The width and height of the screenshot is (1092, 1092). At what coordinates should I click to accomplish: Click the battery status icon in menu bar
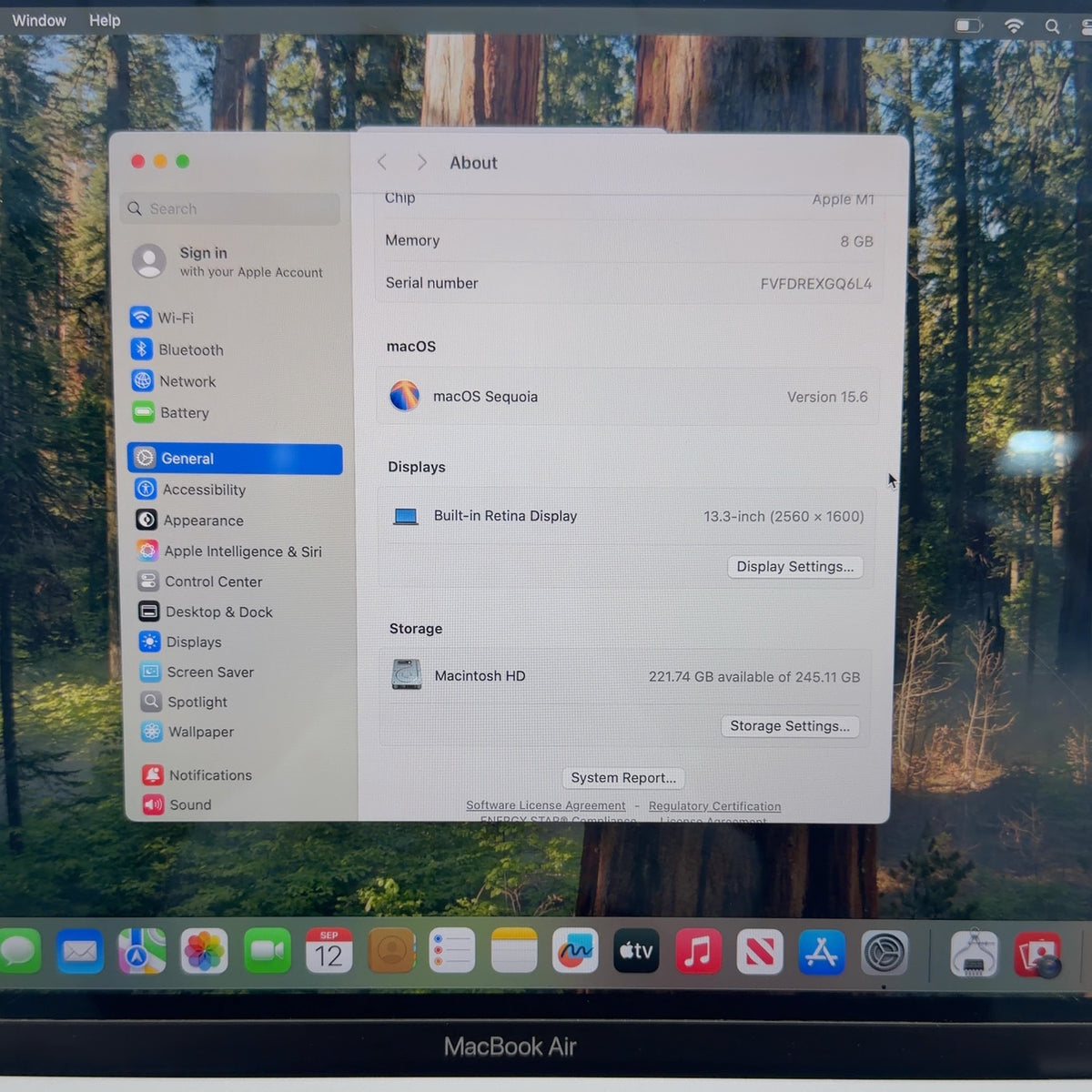969,25
